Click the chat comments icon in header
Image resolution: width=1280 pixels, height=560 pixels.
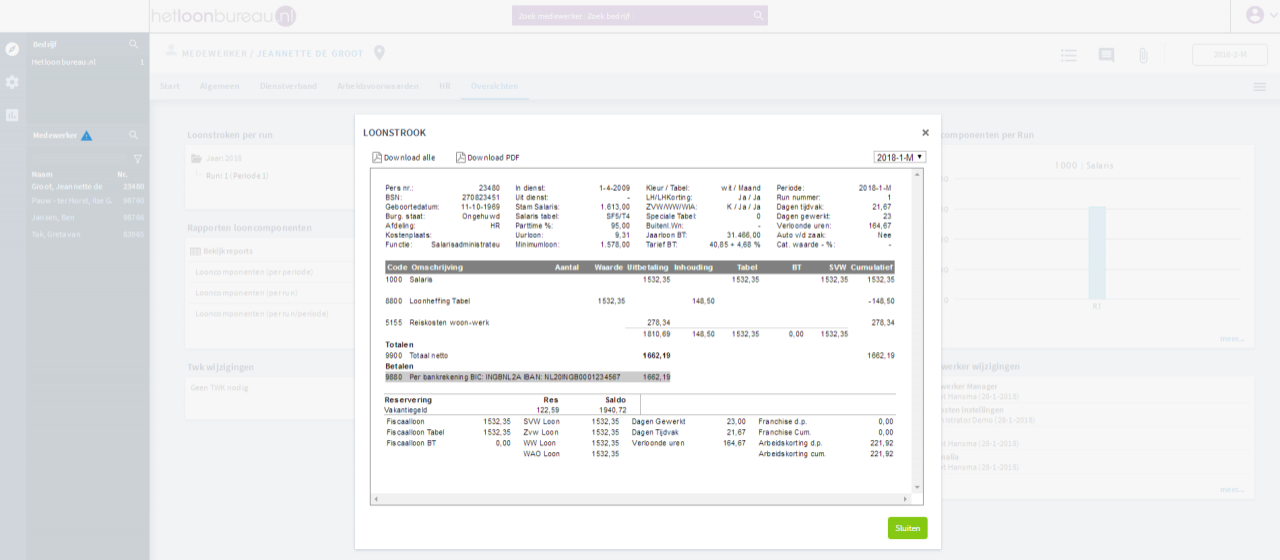1106,55
